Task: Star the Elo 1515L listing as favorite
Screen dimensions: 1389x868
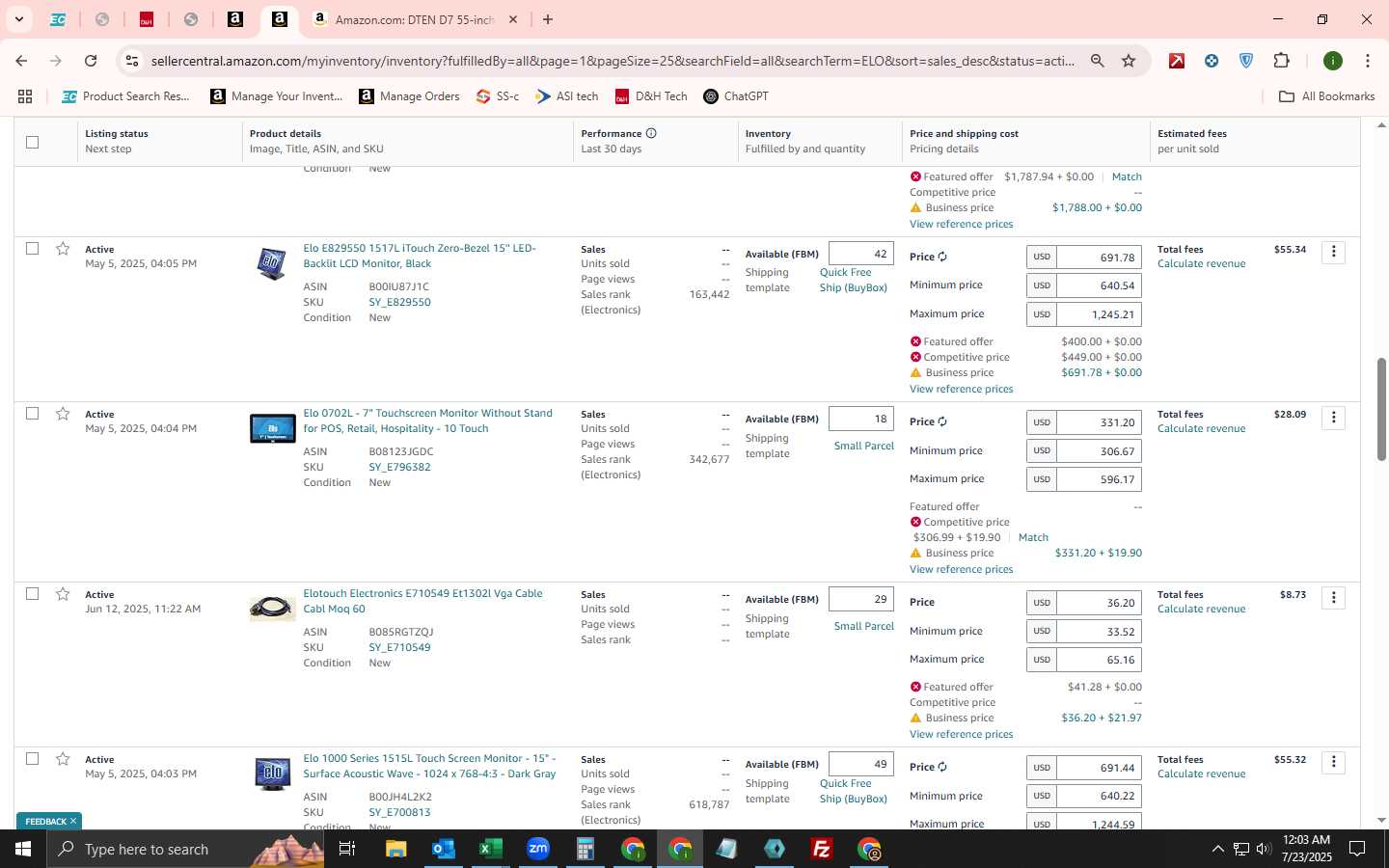Action: [x=63, y=759]
